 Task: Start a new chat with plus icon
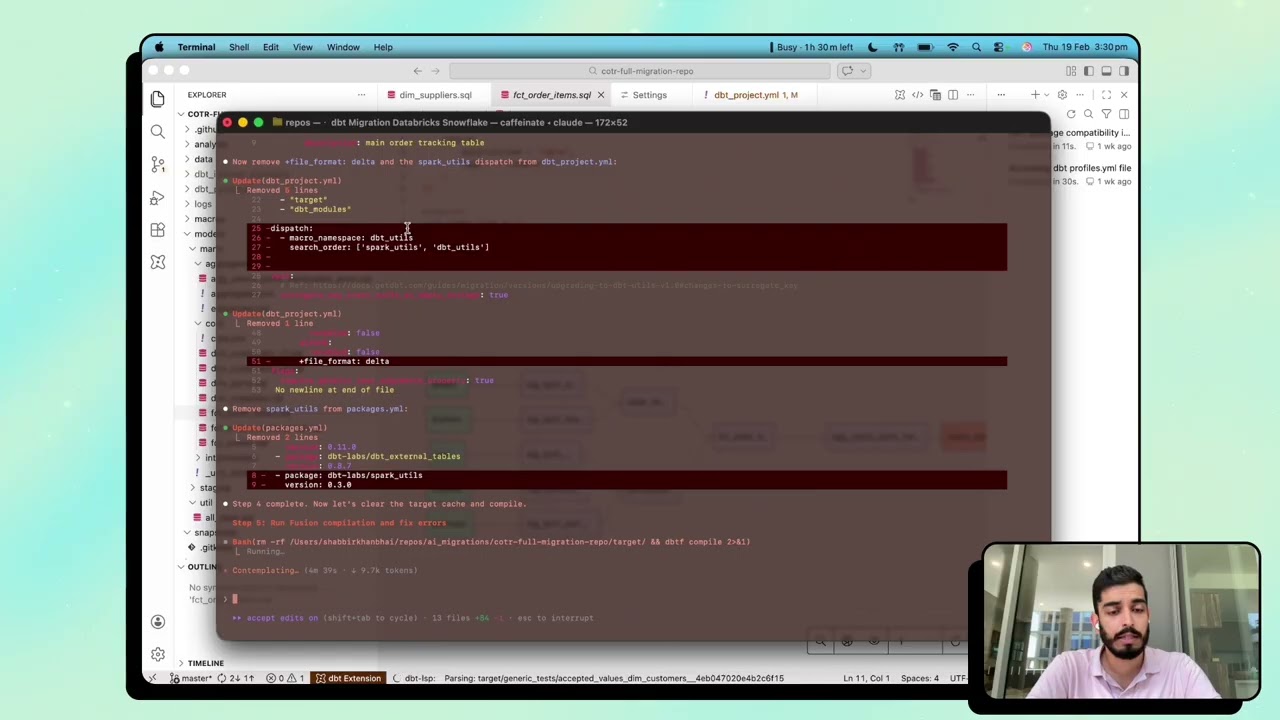1035,95
